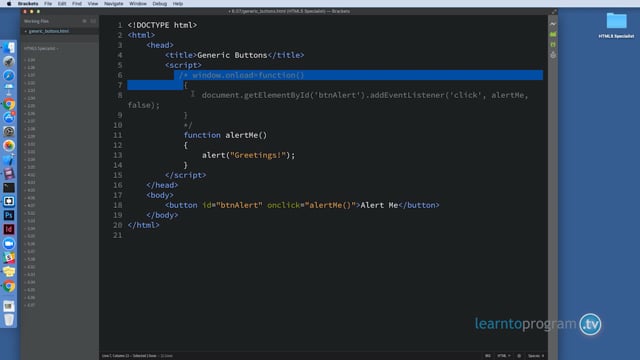Click inside the Greetings! string on line 13
This screenshot has width=640, height=360.
click(258, 155)
